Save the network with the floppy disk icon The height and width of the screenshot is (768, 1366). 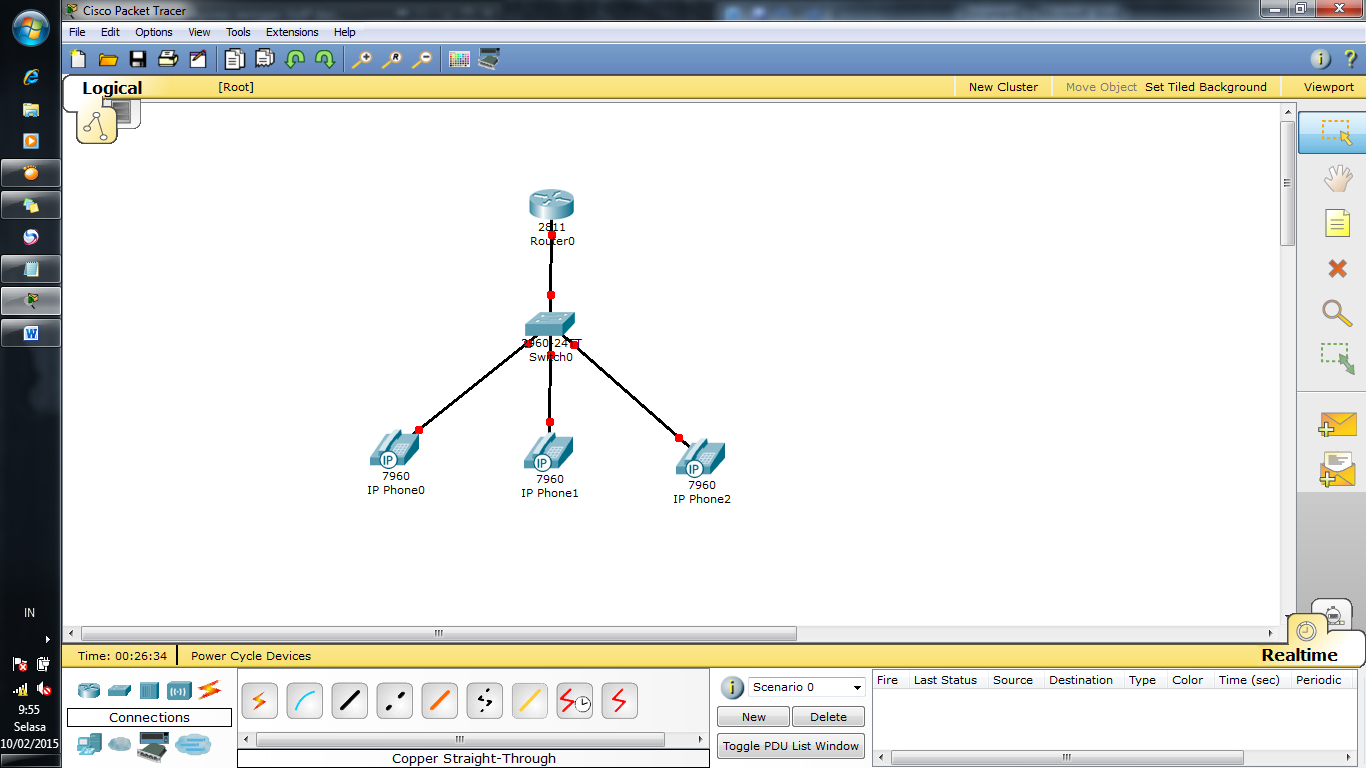pyautogui.click(x=138, y=59)
